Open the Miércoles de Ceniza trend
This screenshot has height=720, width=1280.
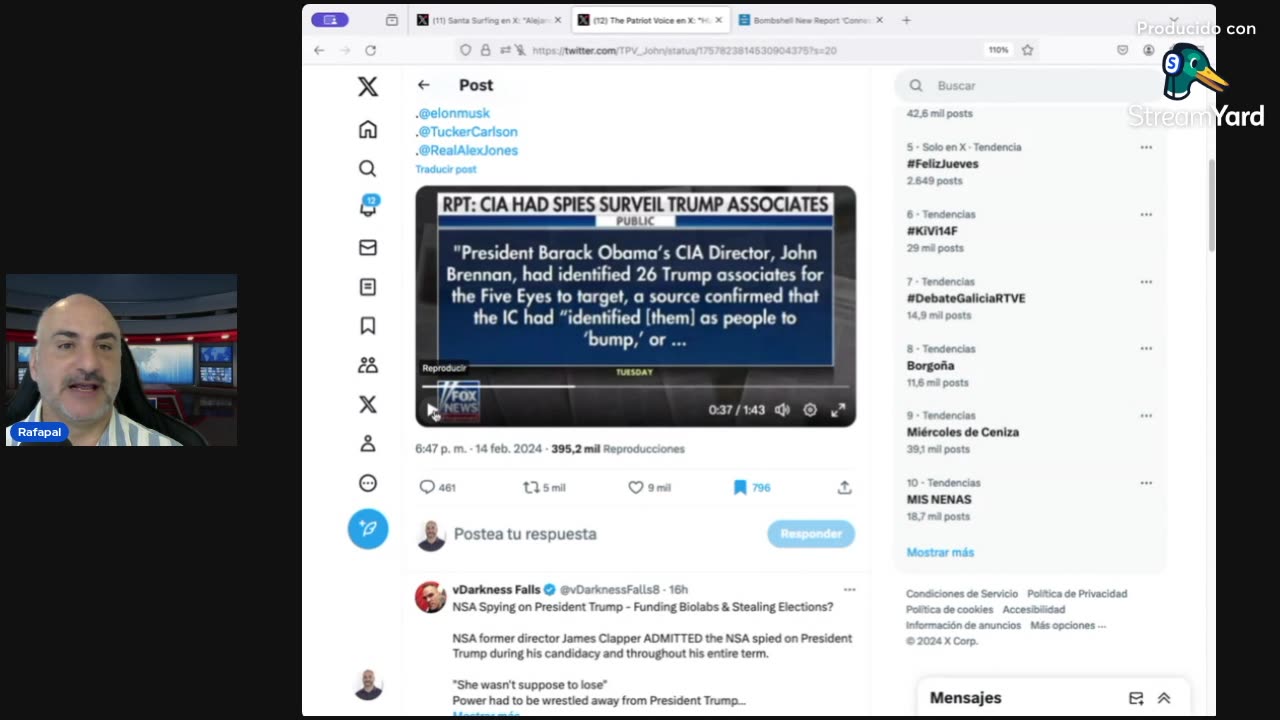(963, 432)
